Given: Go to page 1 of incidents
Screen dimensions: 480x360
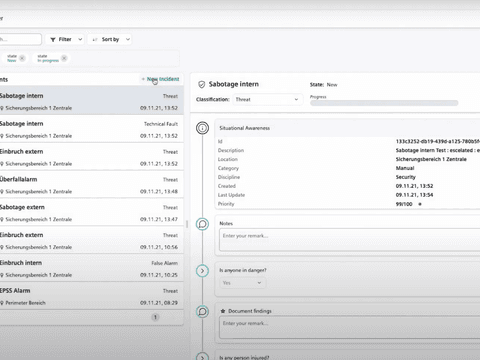Looking at the screenshot, I should tap(155, 317).
